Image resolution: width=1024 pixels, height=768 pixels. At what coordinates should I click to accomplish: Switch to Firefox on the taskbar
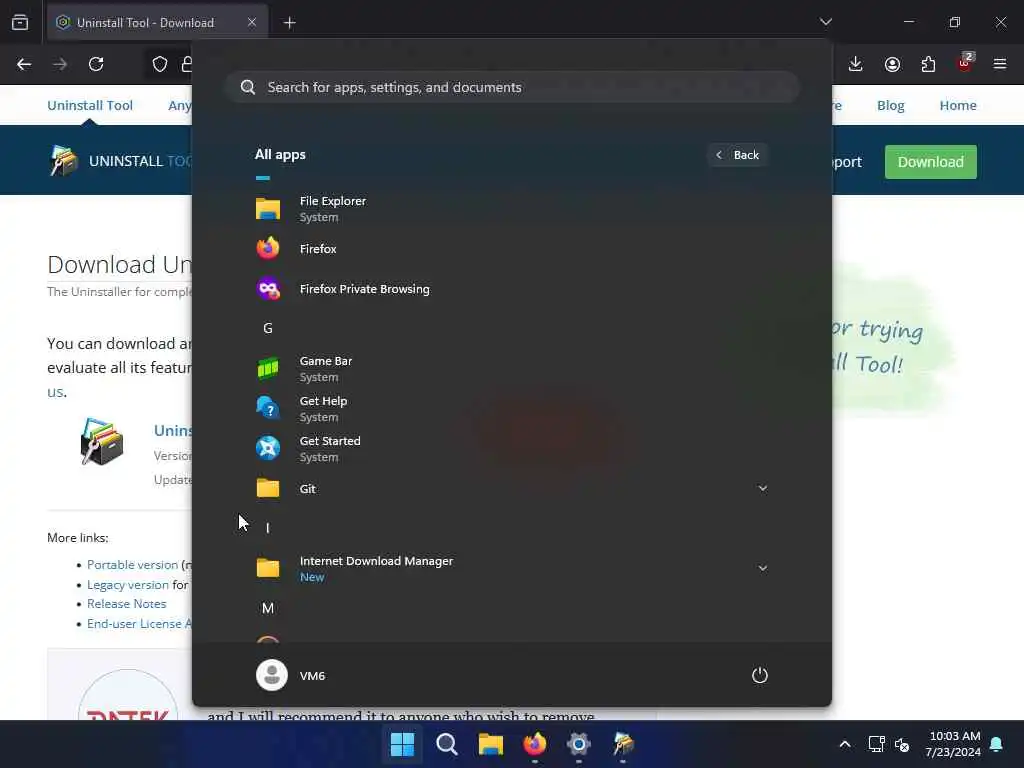[x=535, y=744]
